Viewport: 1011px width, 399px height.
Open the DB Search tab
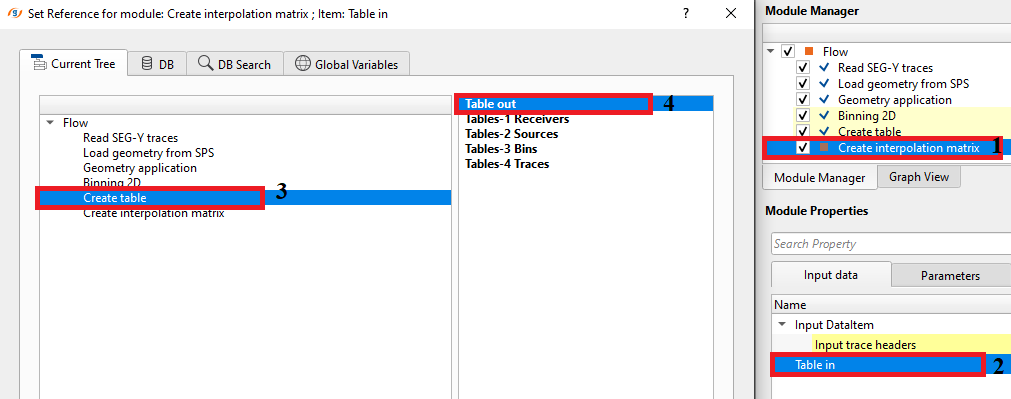pos(235,64)
